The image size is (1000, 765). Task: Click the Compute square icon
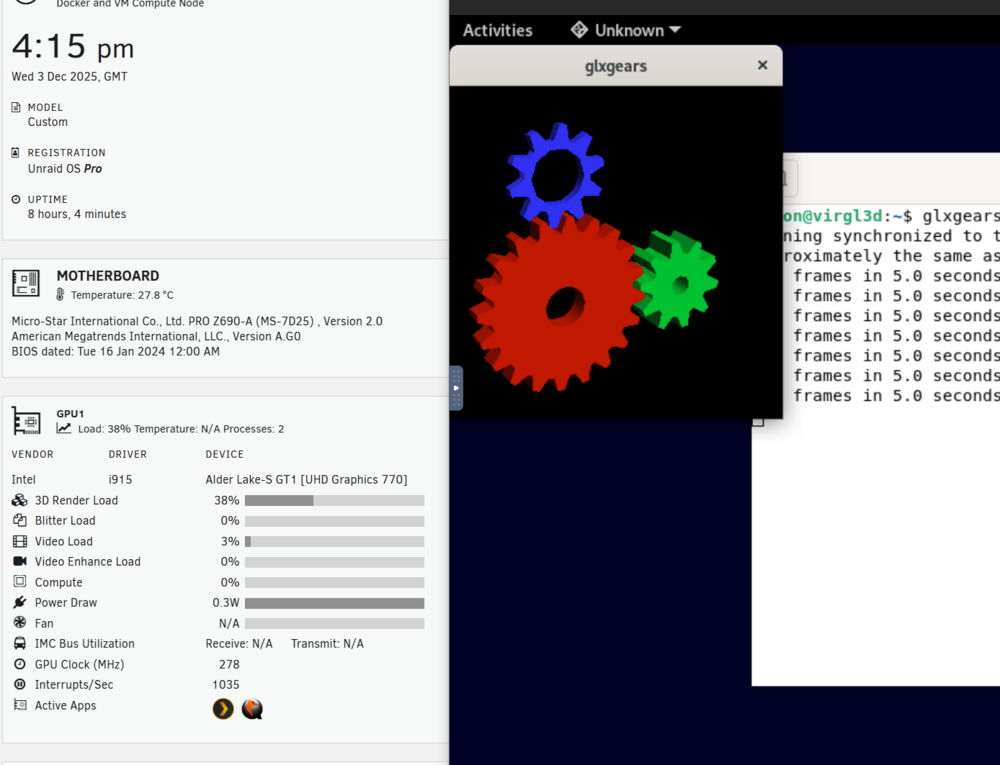click(x=20, y=581)
